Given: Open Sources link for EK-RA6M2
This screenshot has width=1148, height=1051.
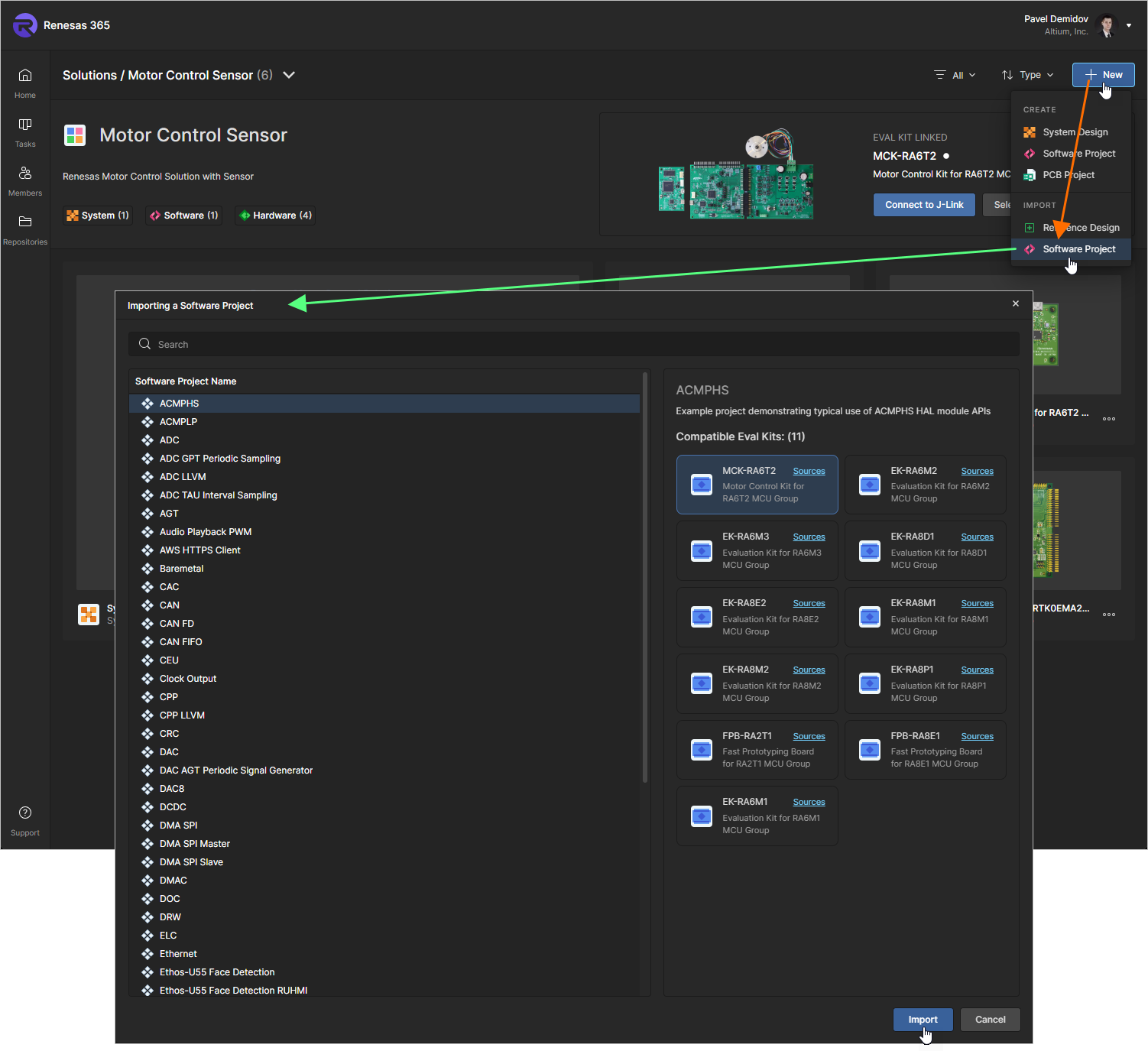Looking at the screenshot, I should tap(977, 472).
